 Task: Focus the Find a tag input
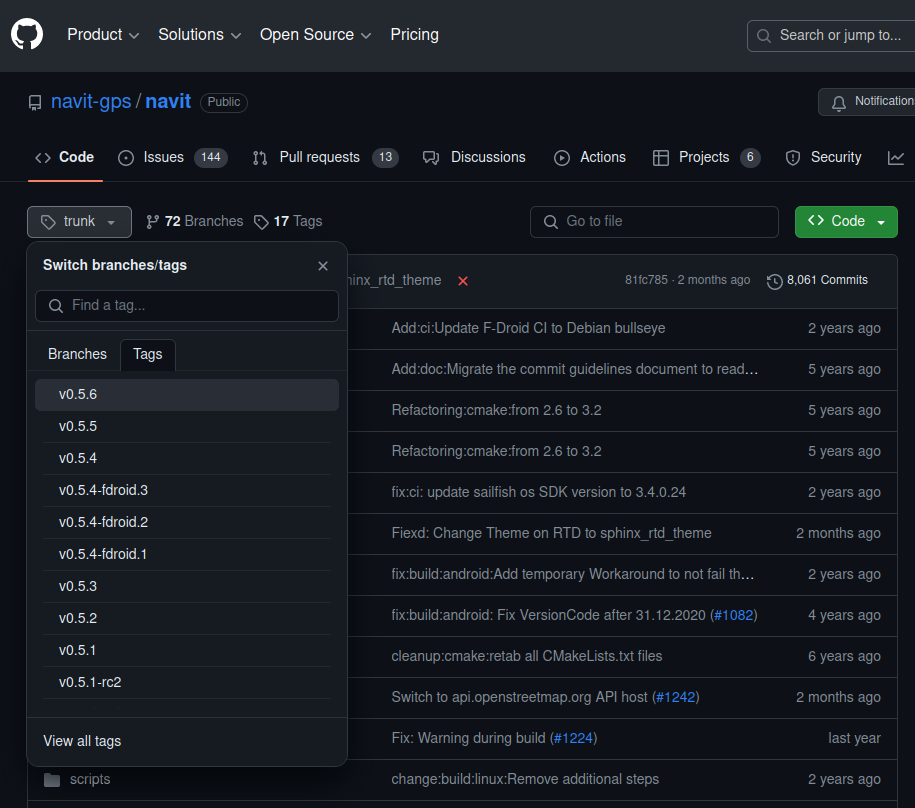187,306
